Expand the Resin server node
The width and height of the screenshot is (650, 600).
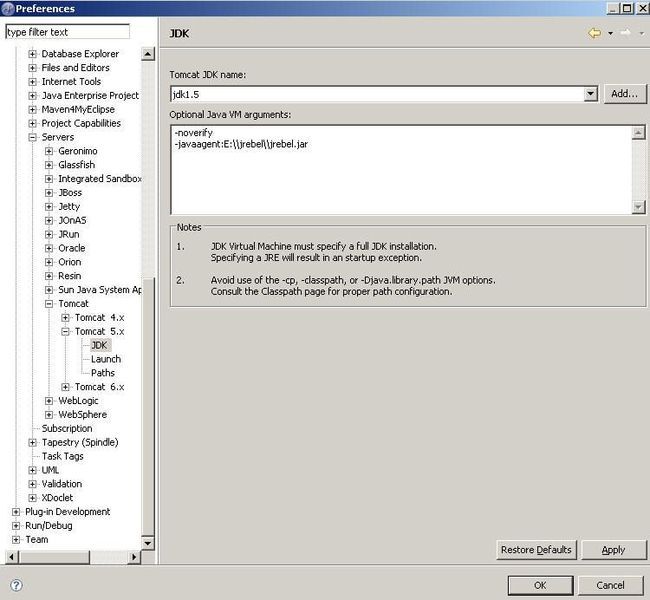click(x=49, y=276)
